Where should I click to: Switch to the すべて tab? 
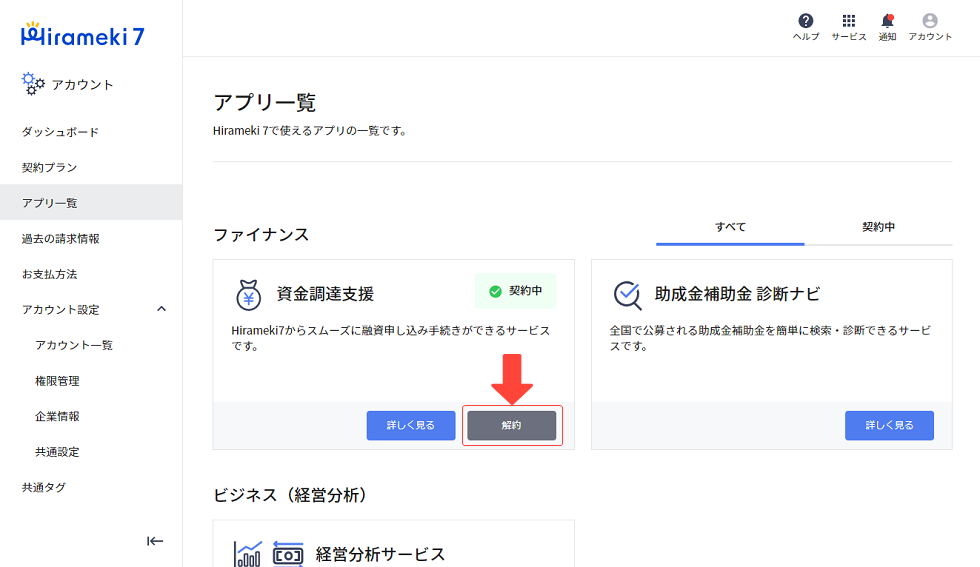click(x=730, y=228)
